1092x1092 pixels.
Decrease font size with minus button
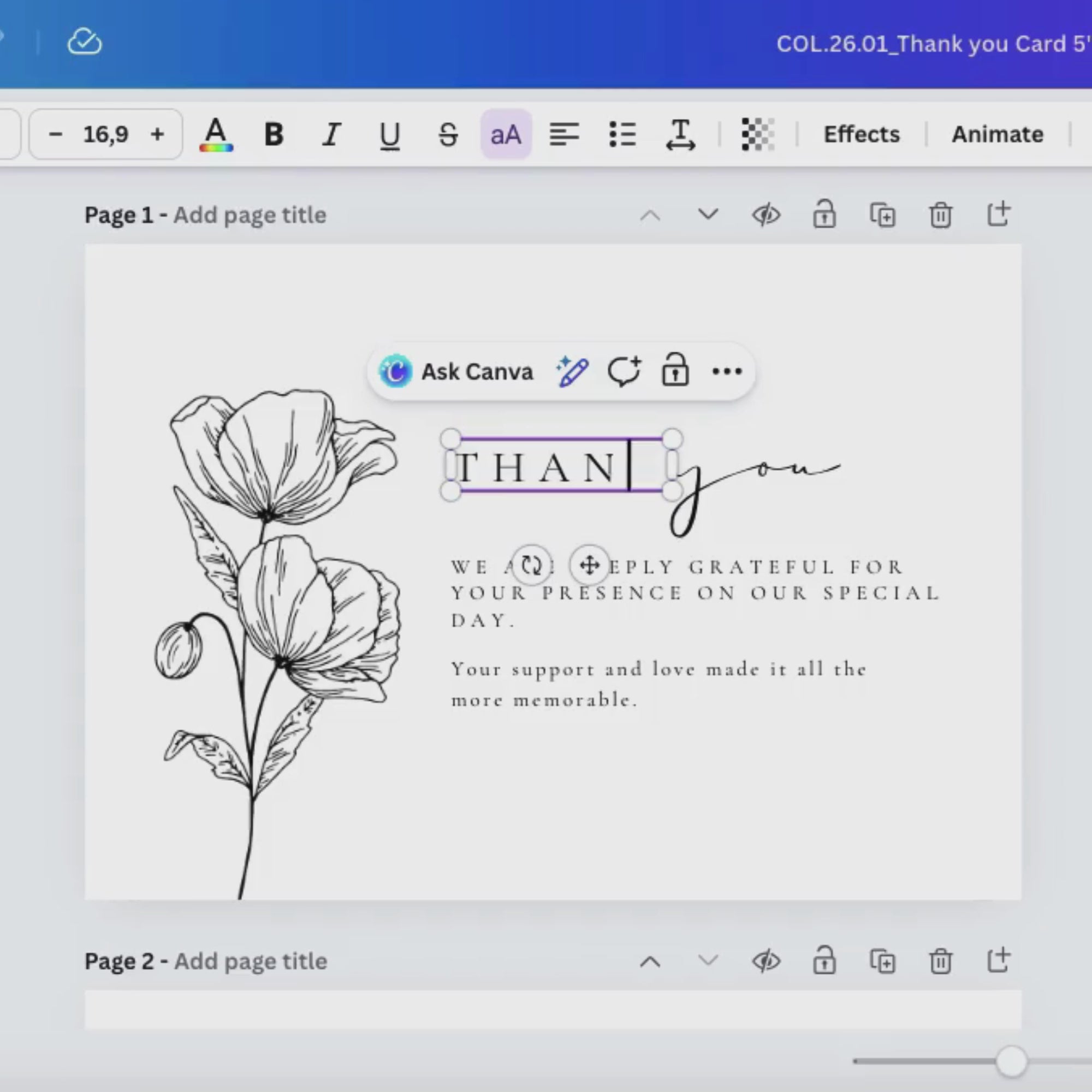pyautogui.click(x=55, y=134)
